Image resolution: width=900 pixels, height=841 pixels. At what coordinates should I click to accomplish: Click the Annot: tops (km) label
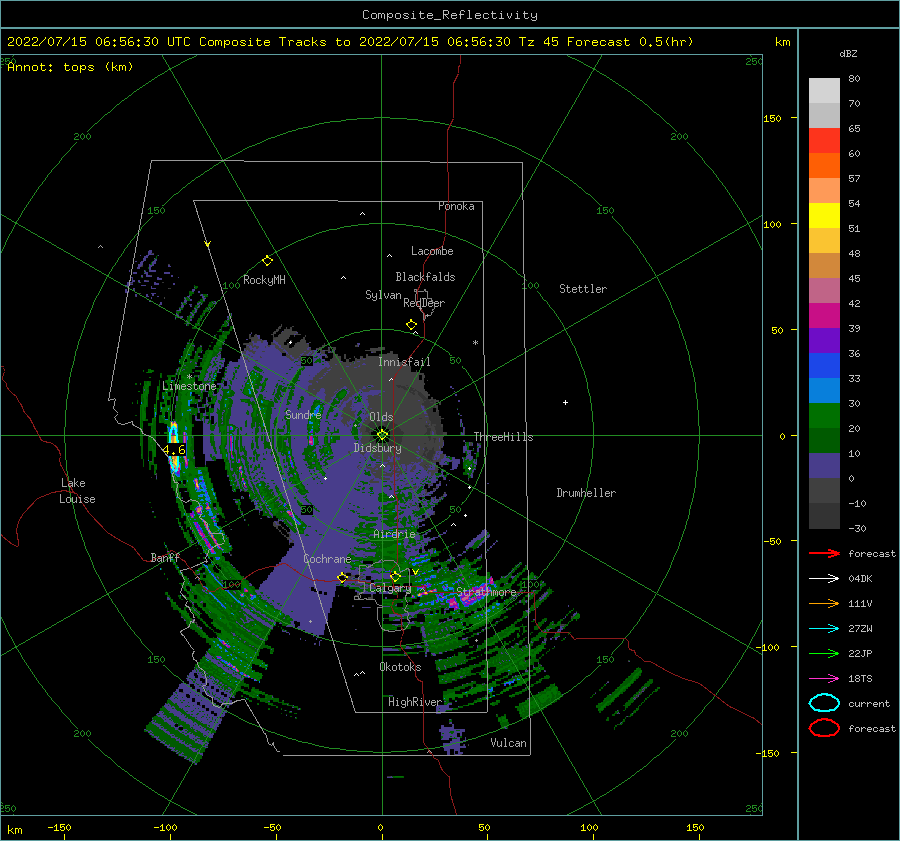tap(70, 67)
